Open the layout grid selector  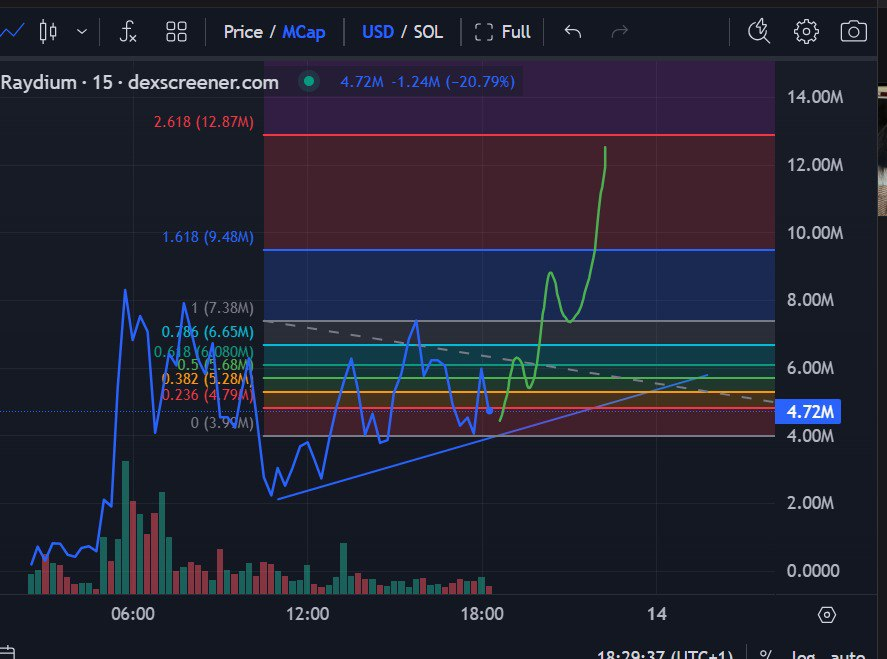176,32
